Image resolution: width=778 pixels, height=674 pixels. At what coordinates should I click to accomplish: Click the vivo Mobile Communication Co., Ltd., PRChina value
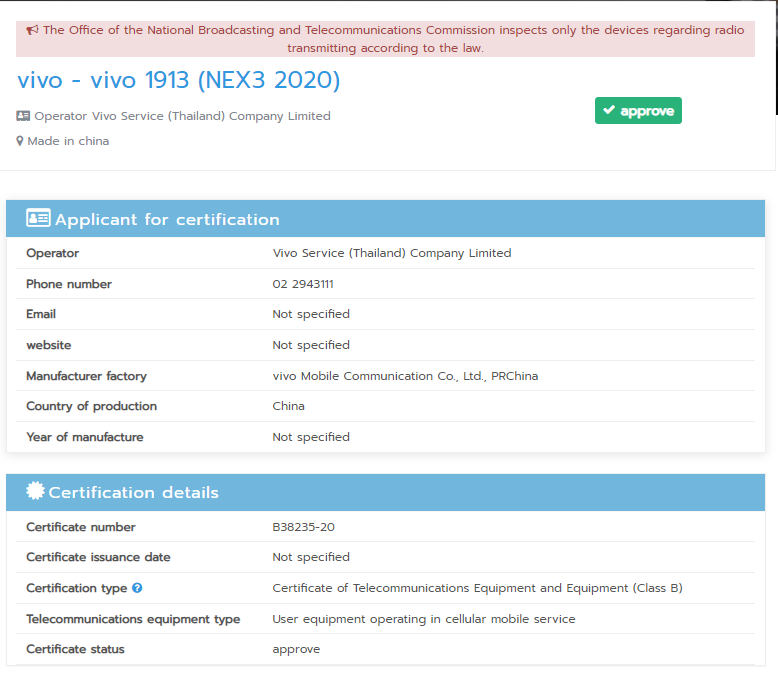point(405,376)
